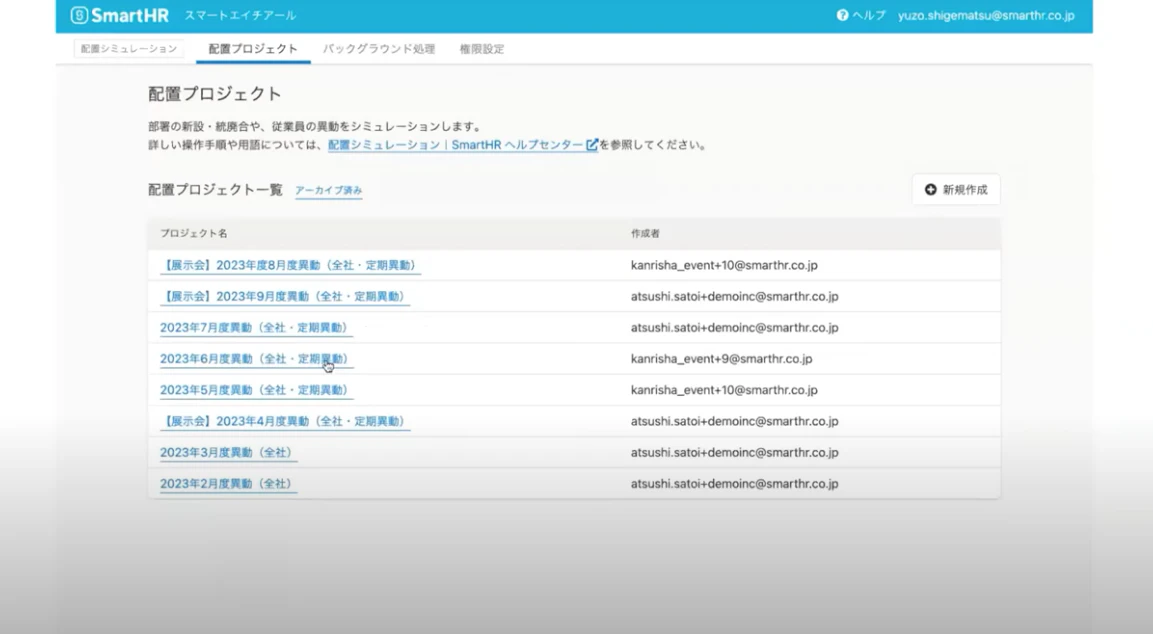Open the 配置シミュレーション app switcher
The image size is (1153, 634).
(129, 49)
